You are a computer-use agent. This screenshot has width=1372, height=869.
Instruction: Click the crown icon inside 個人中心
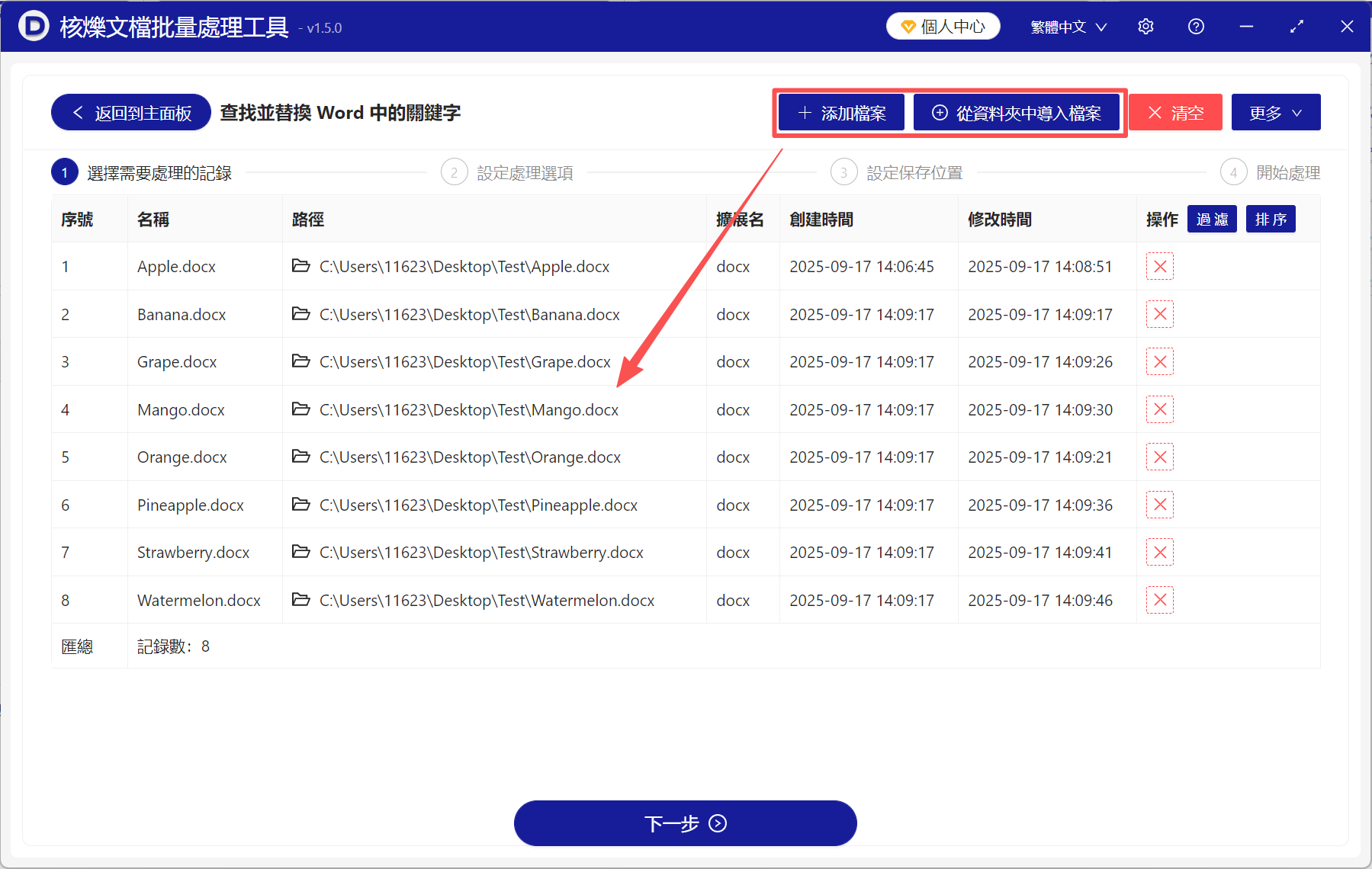click(x=908, y=25)
